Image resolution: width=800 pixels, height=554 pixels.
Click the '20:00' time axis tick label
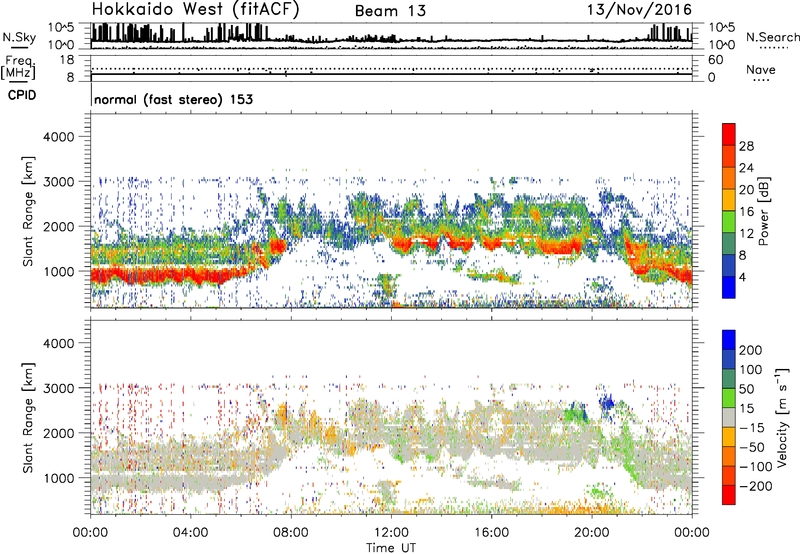click(x=592, y=533)
